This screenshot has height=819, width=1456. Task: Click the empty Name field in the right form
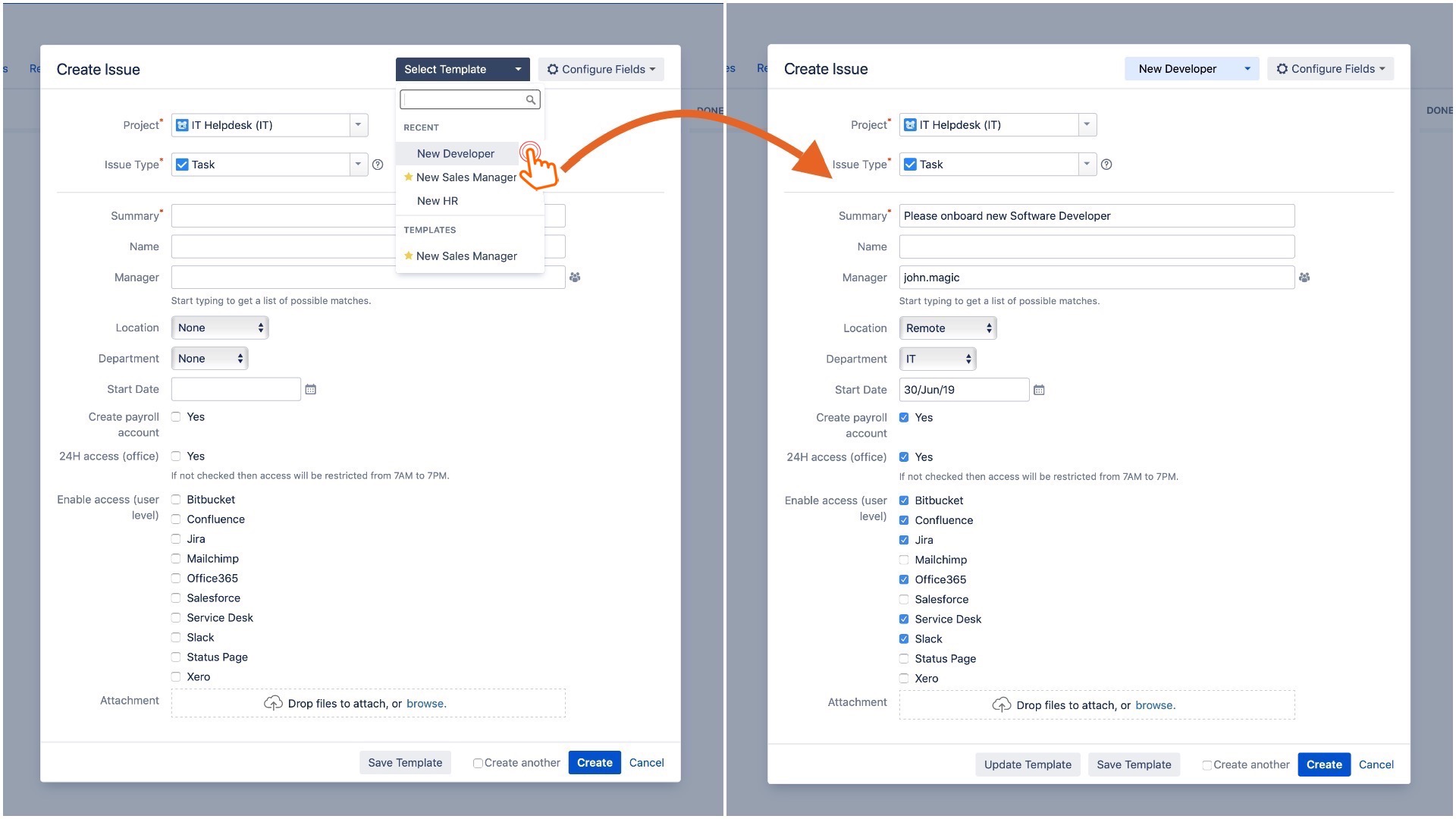pyautogui.click(x=1096, y=246)
